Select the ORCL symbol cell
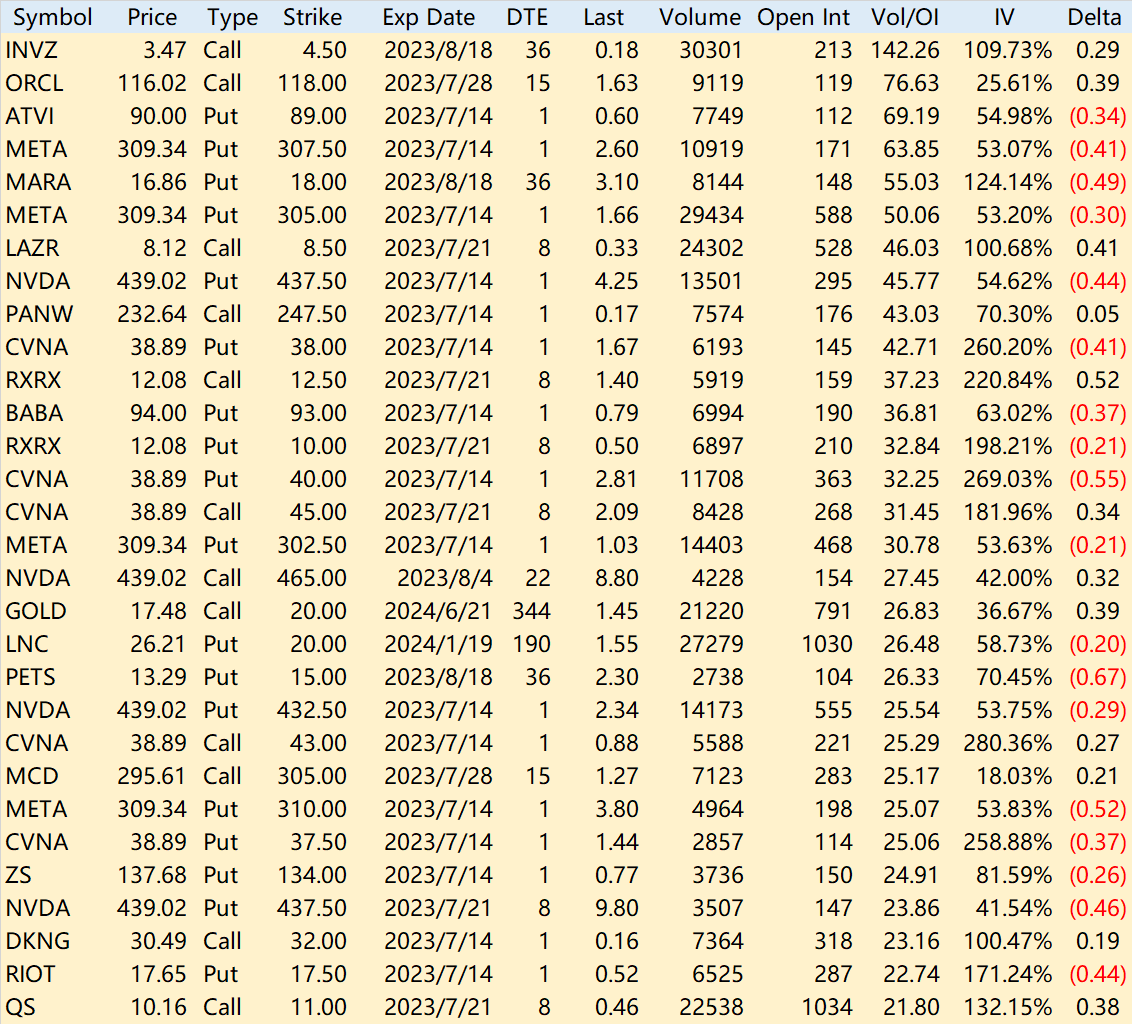 point(35,83)
